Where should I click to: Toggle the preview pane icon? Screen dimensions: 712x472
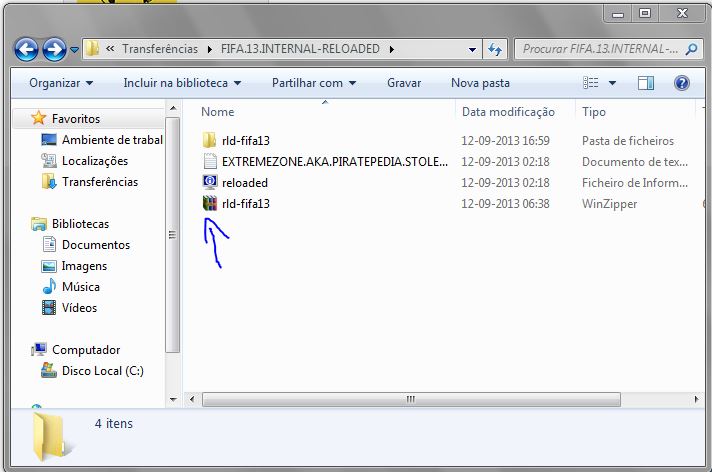(x=646, y=83)
